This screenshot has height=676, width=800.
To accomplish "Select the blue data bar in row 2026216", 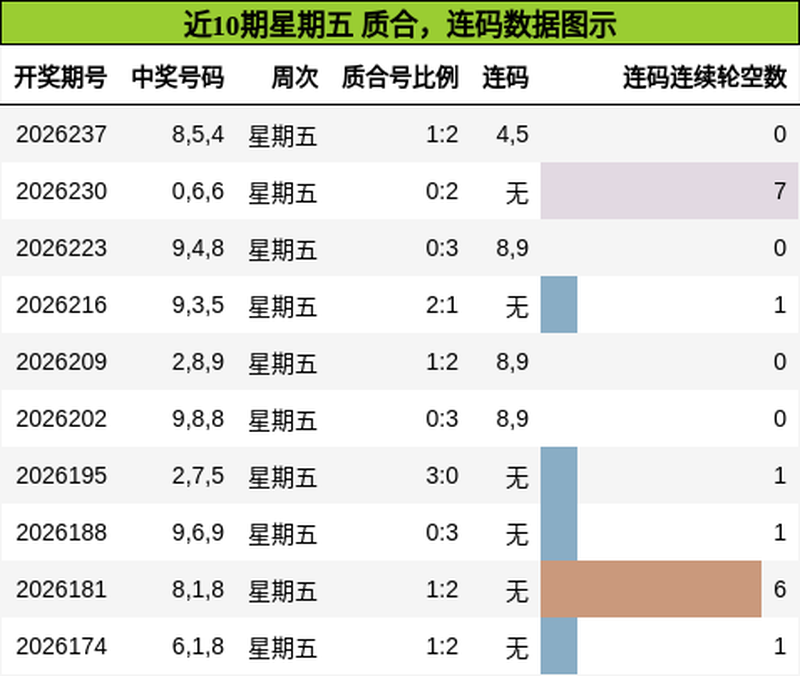I will click(x=559, y=305).
